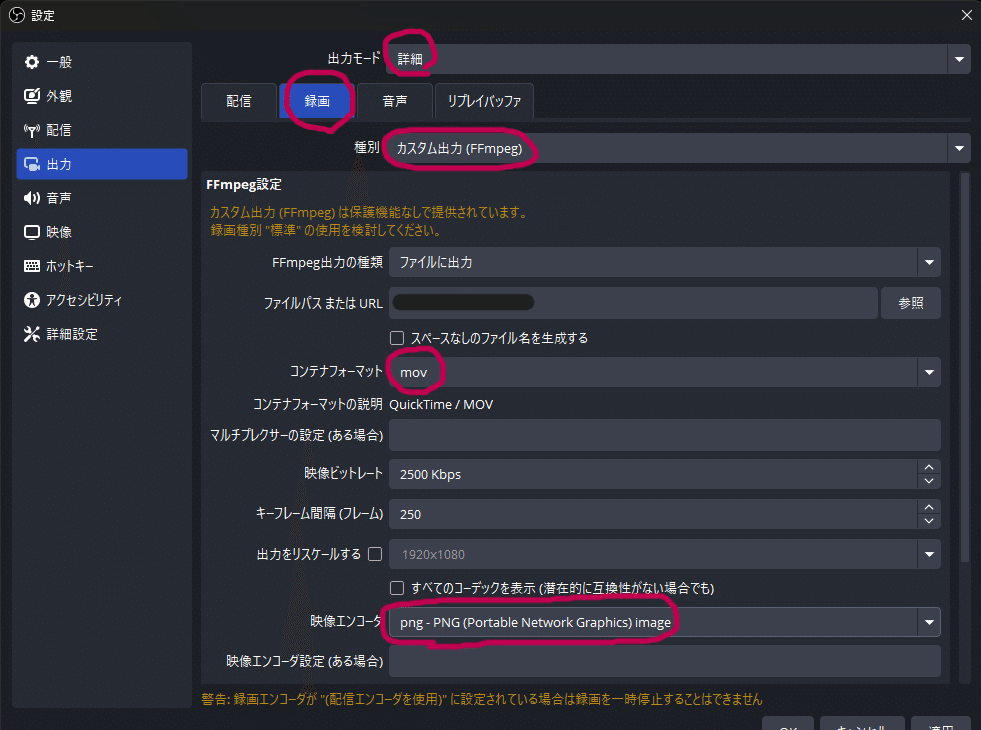Enable スペースなしのファイル名を生成する checkbox
Image resolution: width=981 pixels, height=730 pixels.
pos(397,337)
